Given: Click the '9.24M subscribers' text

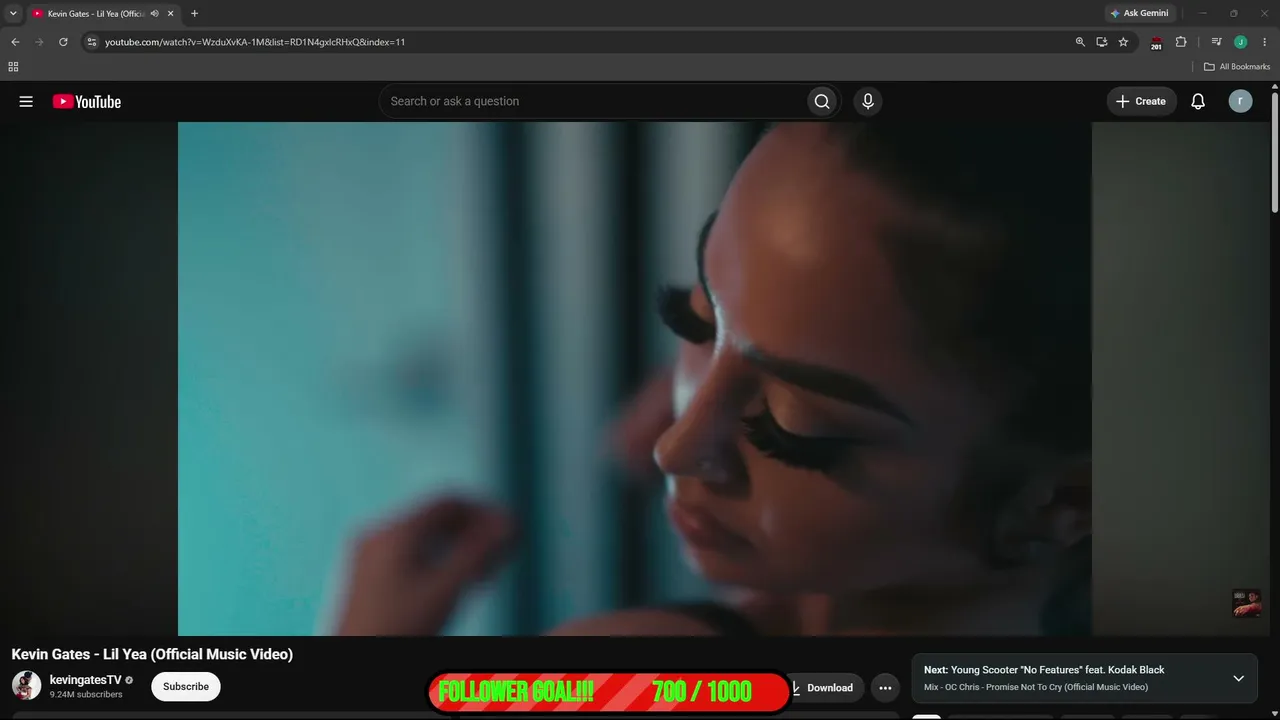Looking at the screenshot, I should [x=86, y=695].
